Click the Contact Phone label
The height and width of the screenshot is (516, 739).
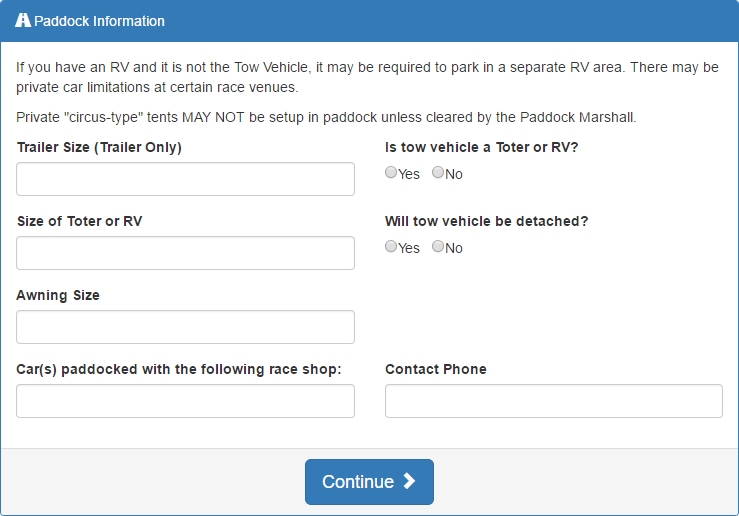pyautogui.click(x=435, y=369)
